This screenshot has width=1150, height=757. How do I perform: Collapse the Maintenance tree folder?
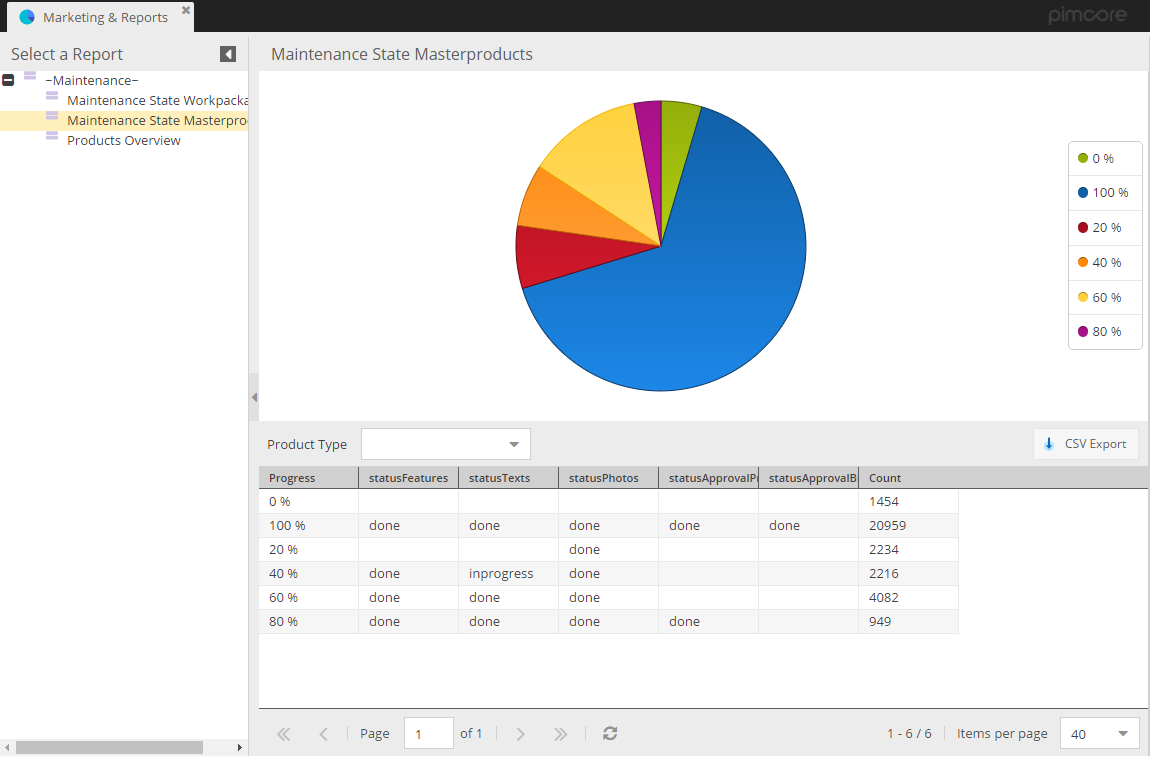click(x=8, y=80)
